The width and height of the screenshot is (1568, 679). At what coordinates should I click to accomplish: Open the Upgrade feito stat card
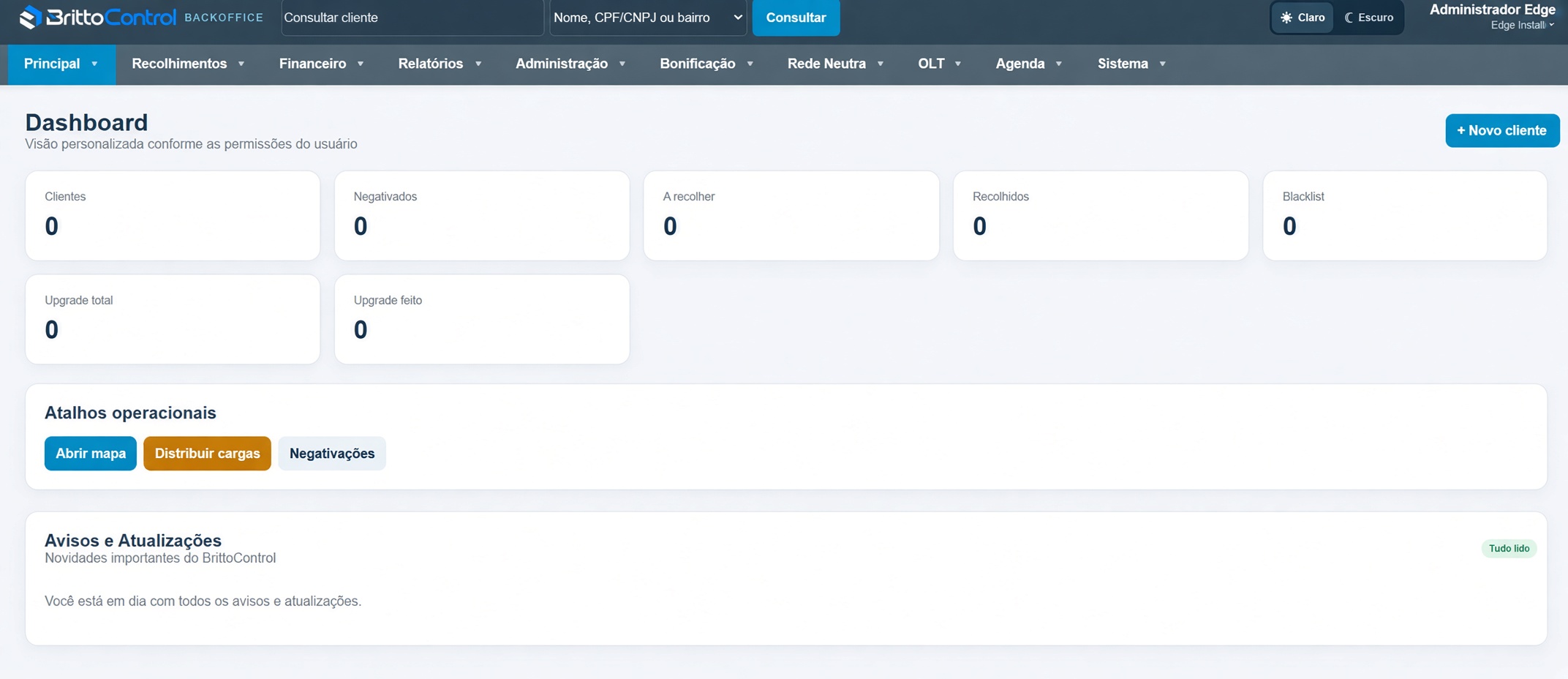click(x=482, y=320)
